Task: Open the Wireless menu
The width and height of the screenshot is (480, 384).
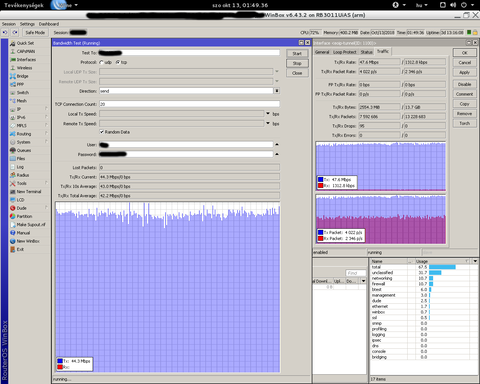Action: click(24, 68)
